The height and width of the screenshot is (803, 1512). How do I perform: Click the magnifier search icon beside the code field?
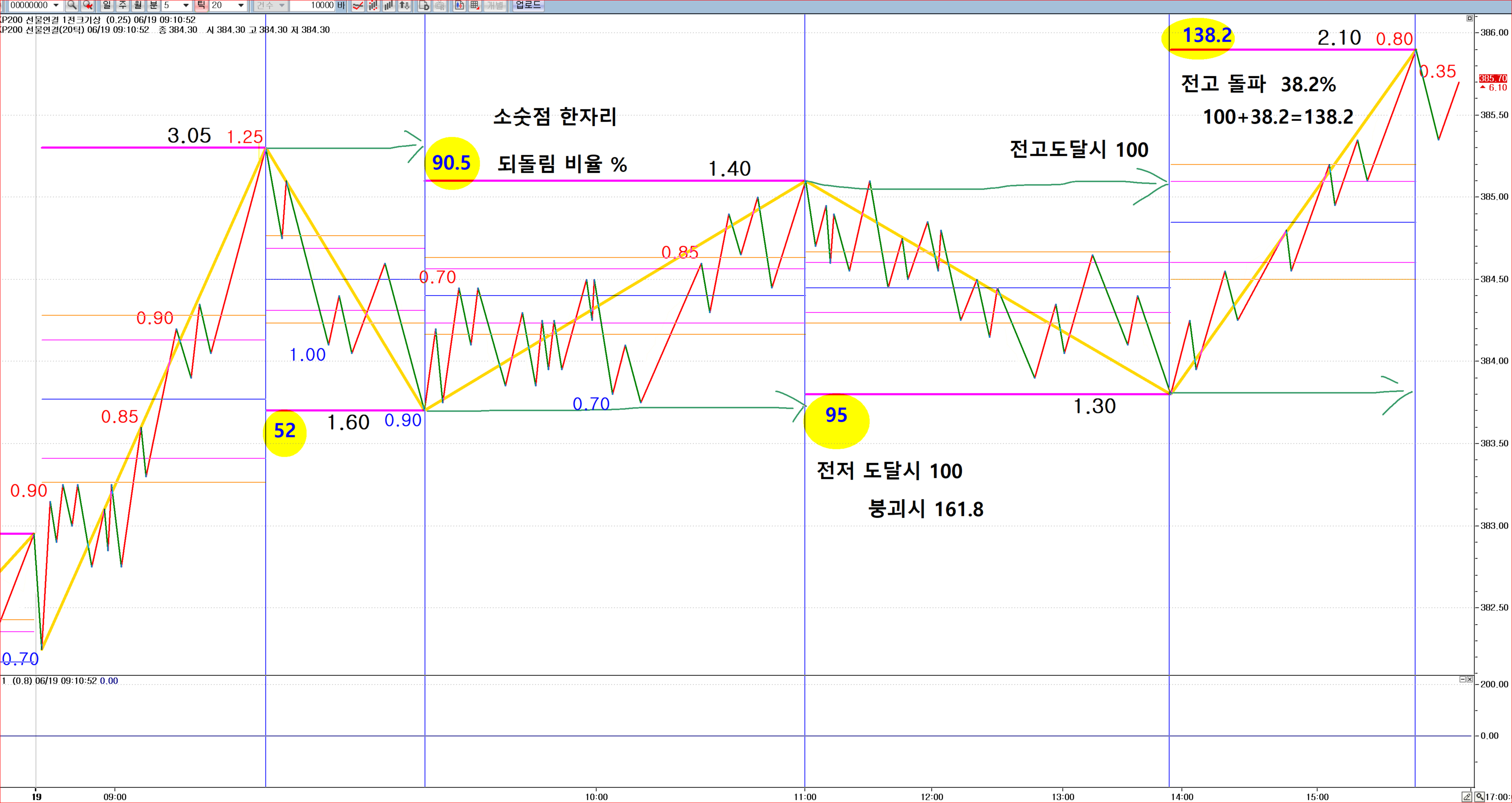coord(72,5)
